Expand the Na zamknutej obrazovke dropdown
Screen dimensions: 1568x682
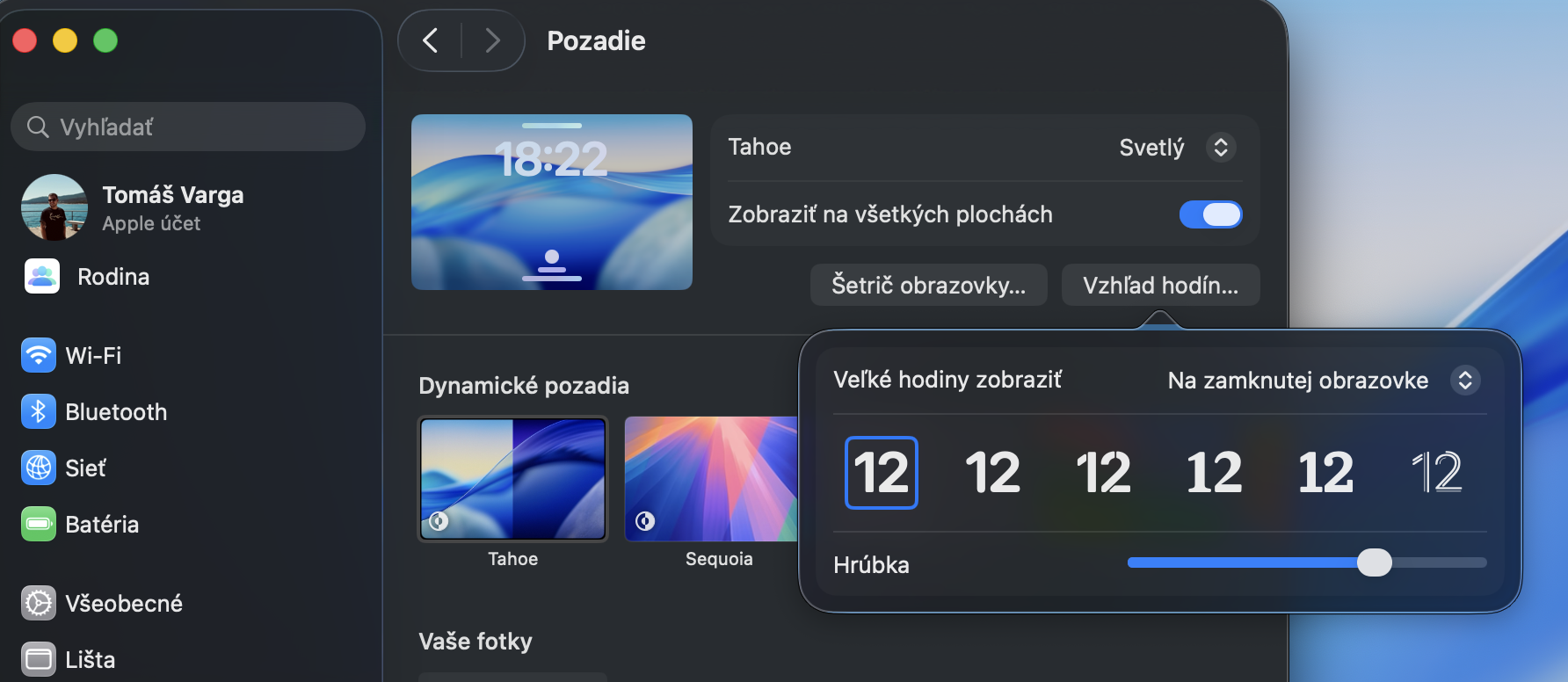tap(1464, 380)
